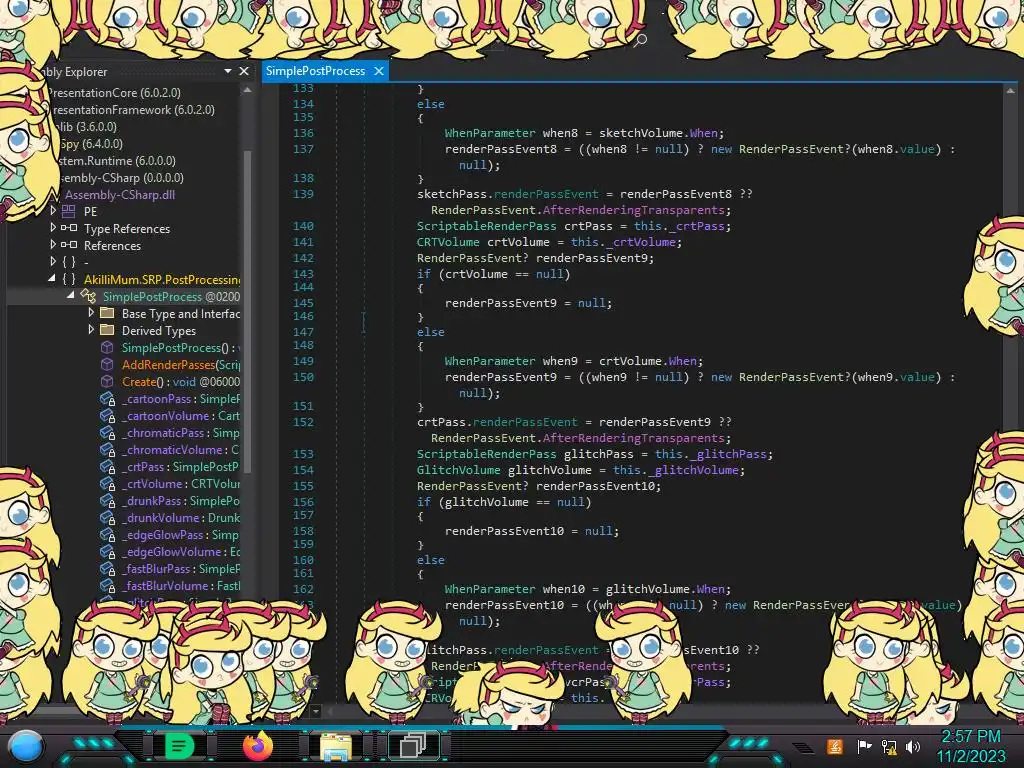Click "renderPassEvent9 = null;" on line 145
Viewport: 1024px width, 768px height.
pyautogui.click(x=528, y=303)
